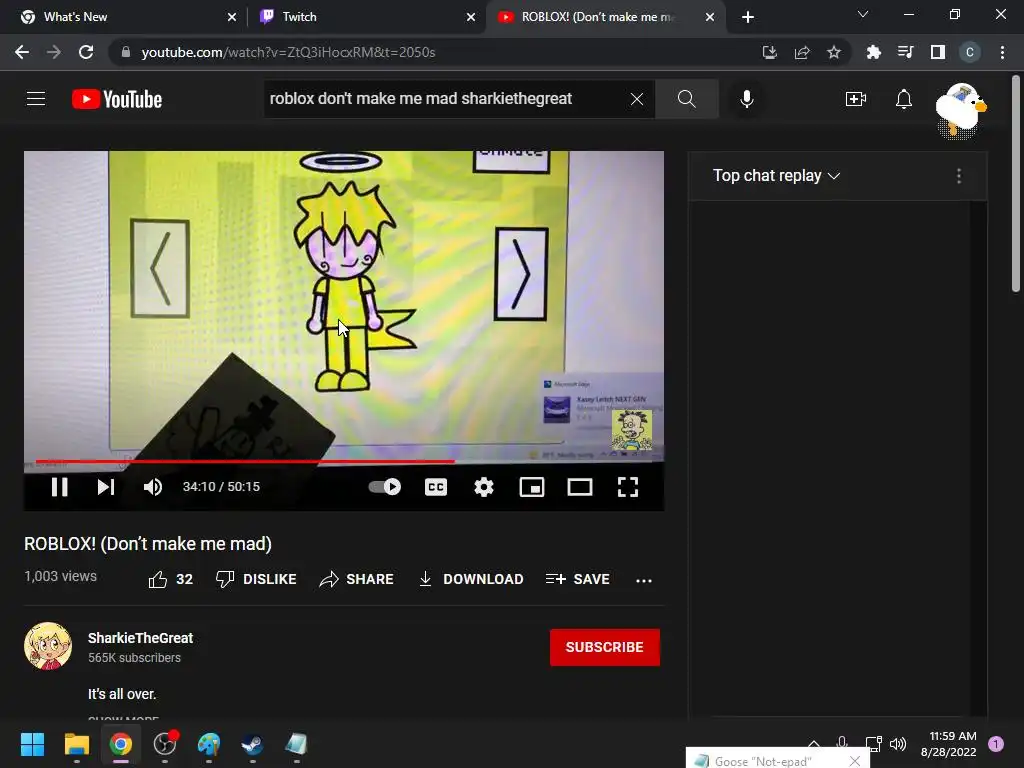Viewport: 1024px width, 768px height.
Task: Open media controls in Chrome toolbar
Action: coord(905,52)
